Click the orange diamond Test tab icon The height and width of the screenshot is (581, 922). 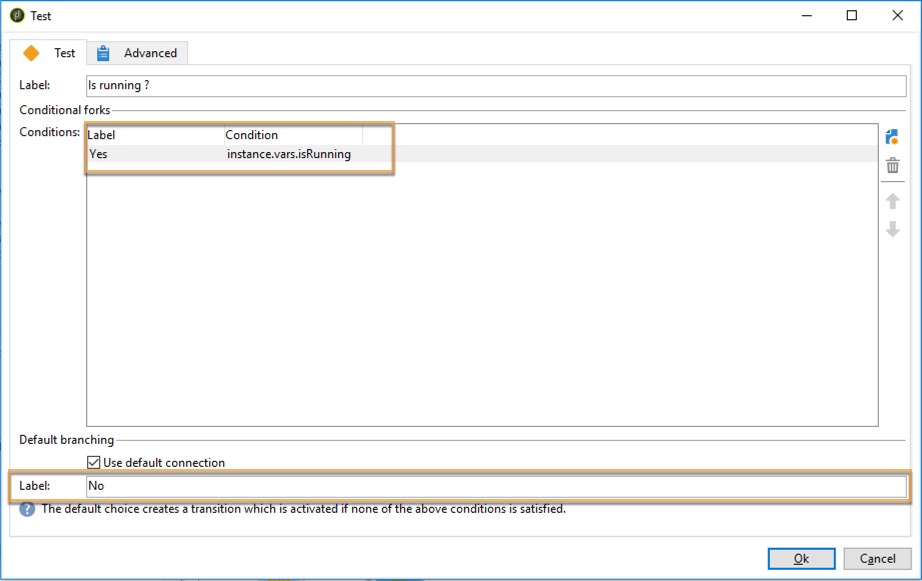click(x=31, y=53)
